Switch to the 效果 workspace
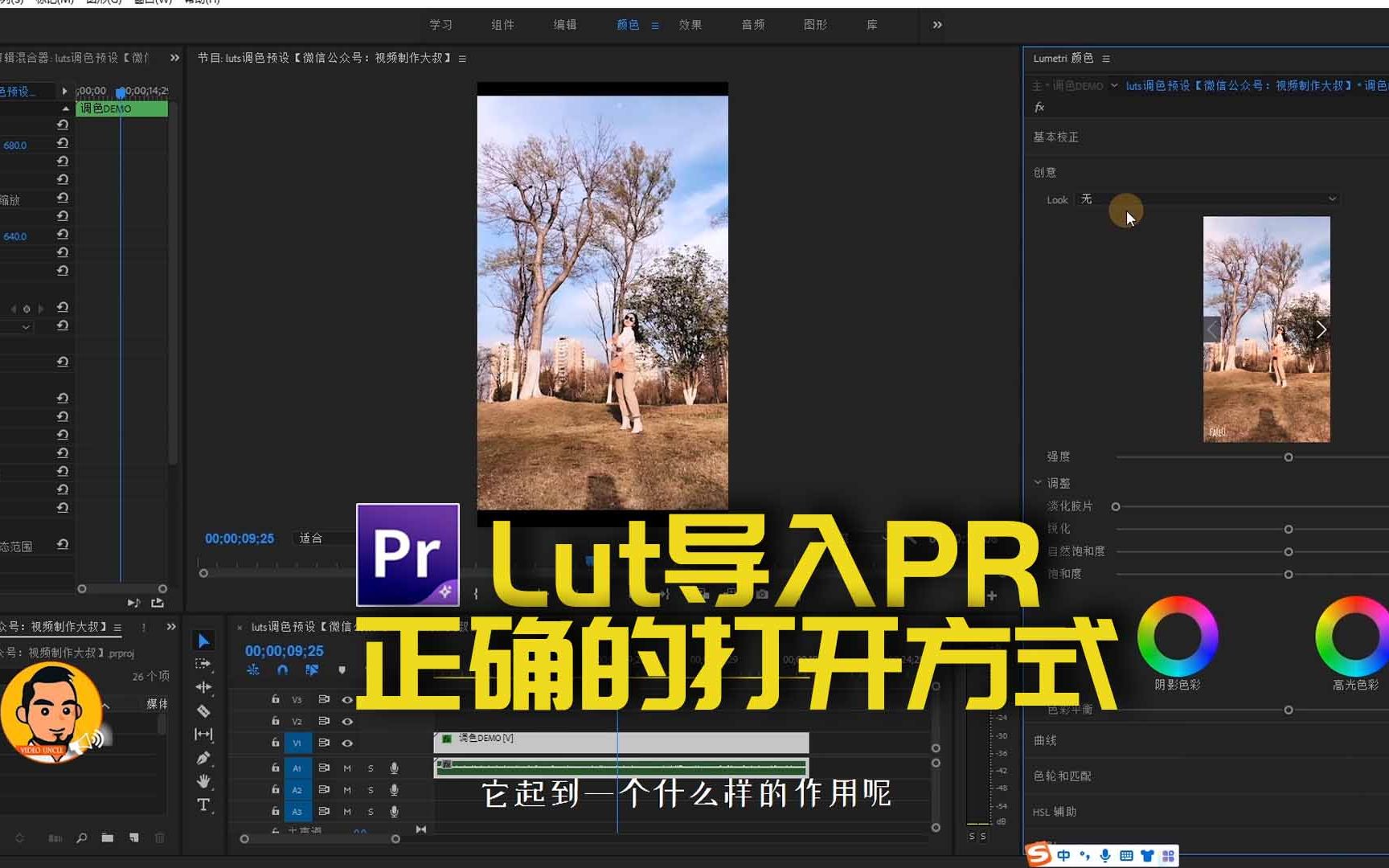1389x868 pixels. point(690,25)
